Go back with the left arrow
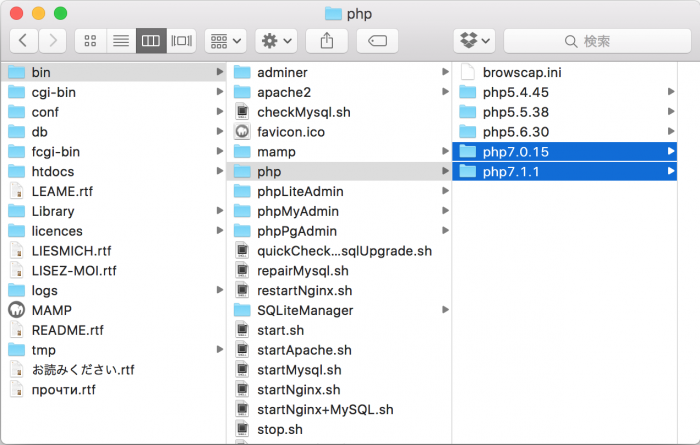This screenshot has height=445, width=700. pyautogui.click(x=24, y=41)
